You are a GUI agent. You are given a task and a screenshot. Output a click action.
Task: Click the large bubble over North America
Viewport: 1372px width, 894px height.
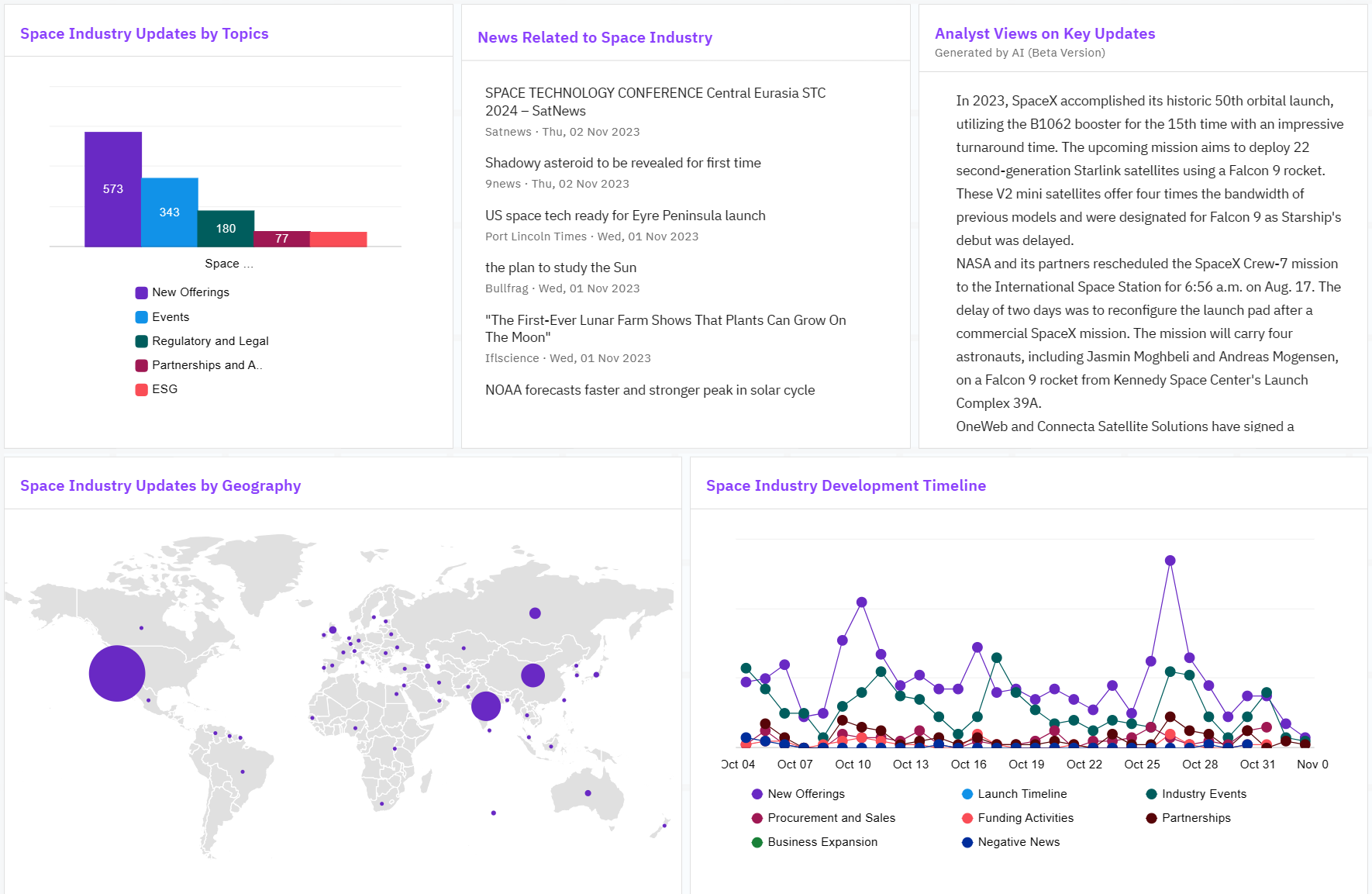tap(117, 673)
